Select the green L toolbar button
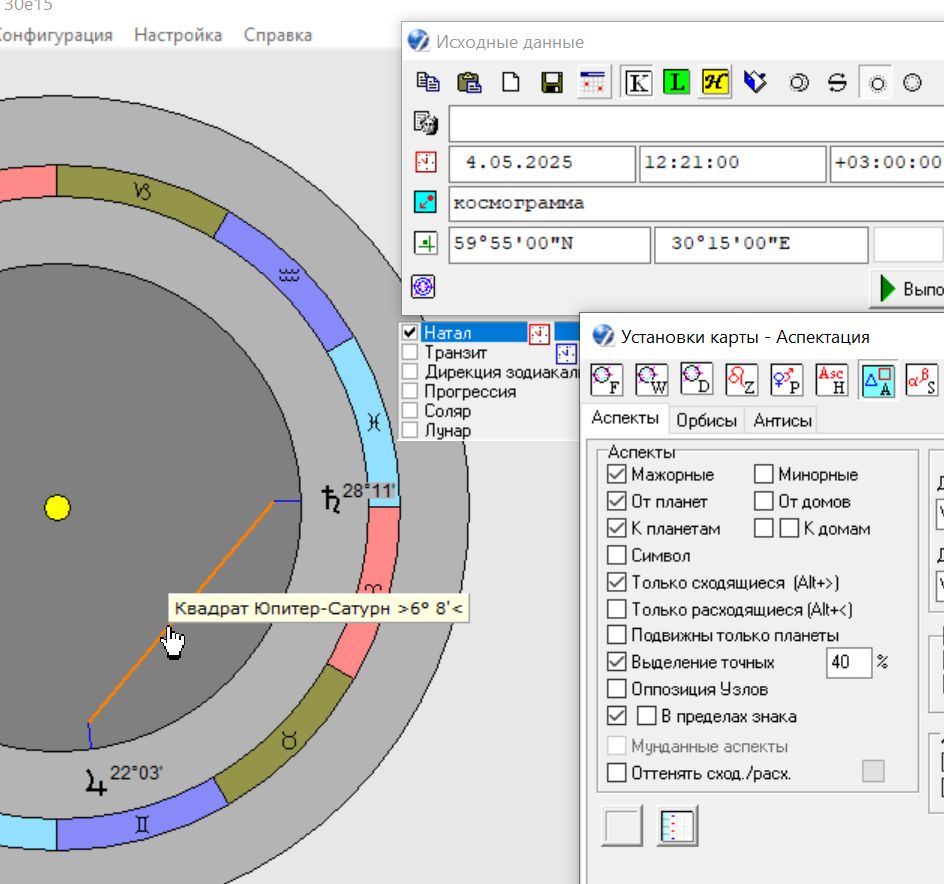Viewport: 944px width, 884px height. pyautogui.click(x=677, y=82)
